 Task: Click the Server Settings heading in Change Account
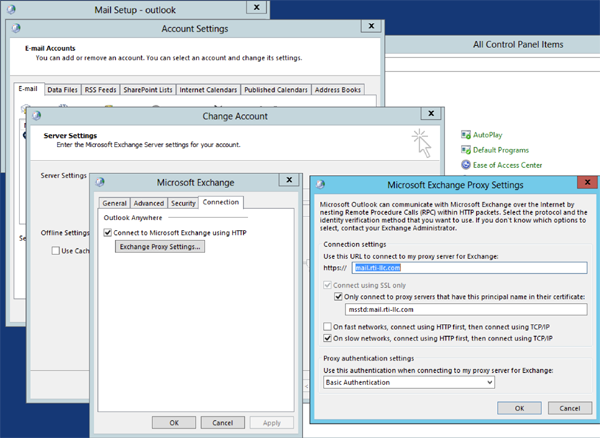[x=70, y=135]
